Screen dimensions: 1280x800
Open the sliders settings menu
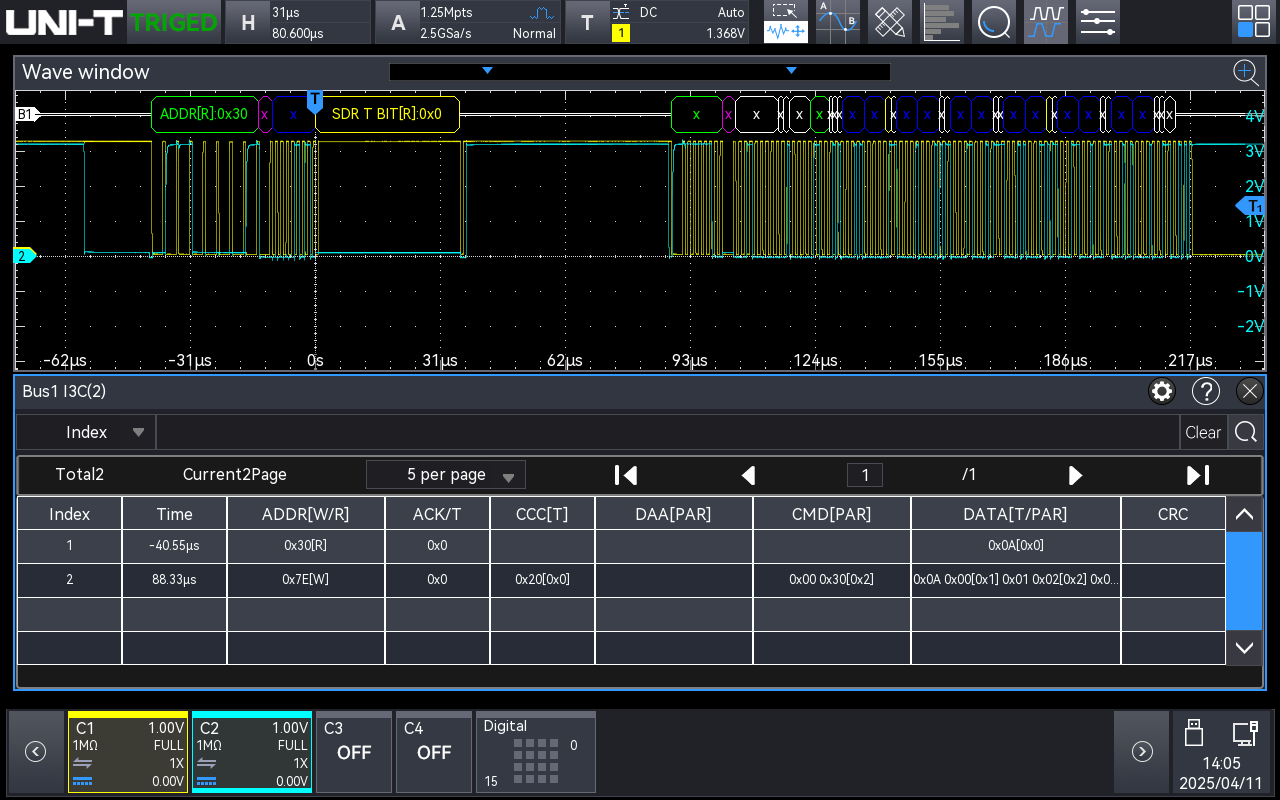(x=1098, y=22)
